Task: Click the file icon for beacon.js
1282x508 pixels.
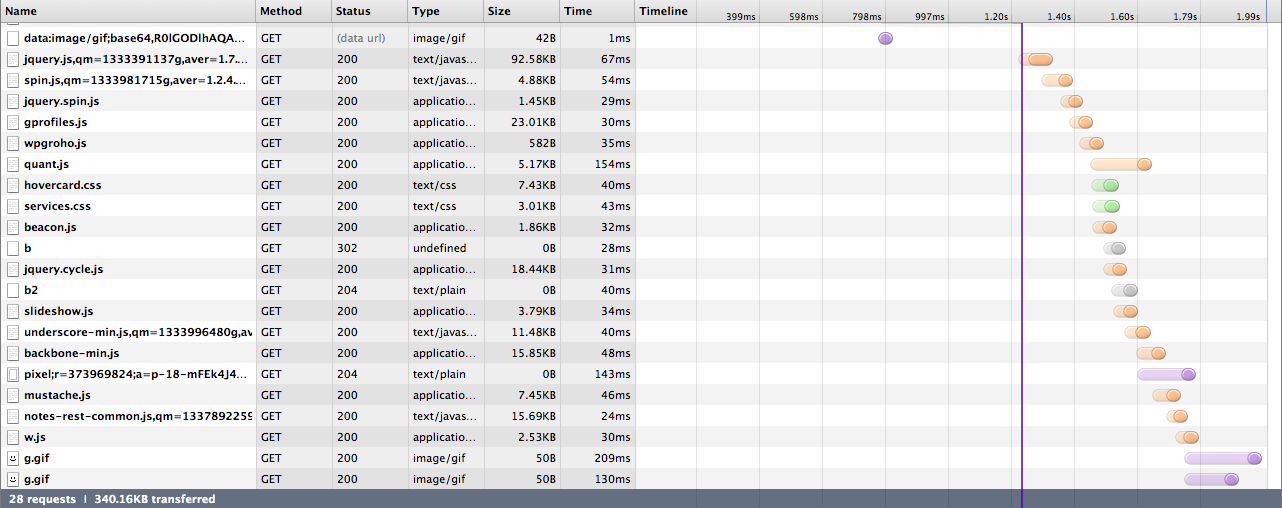Action: 13,227
